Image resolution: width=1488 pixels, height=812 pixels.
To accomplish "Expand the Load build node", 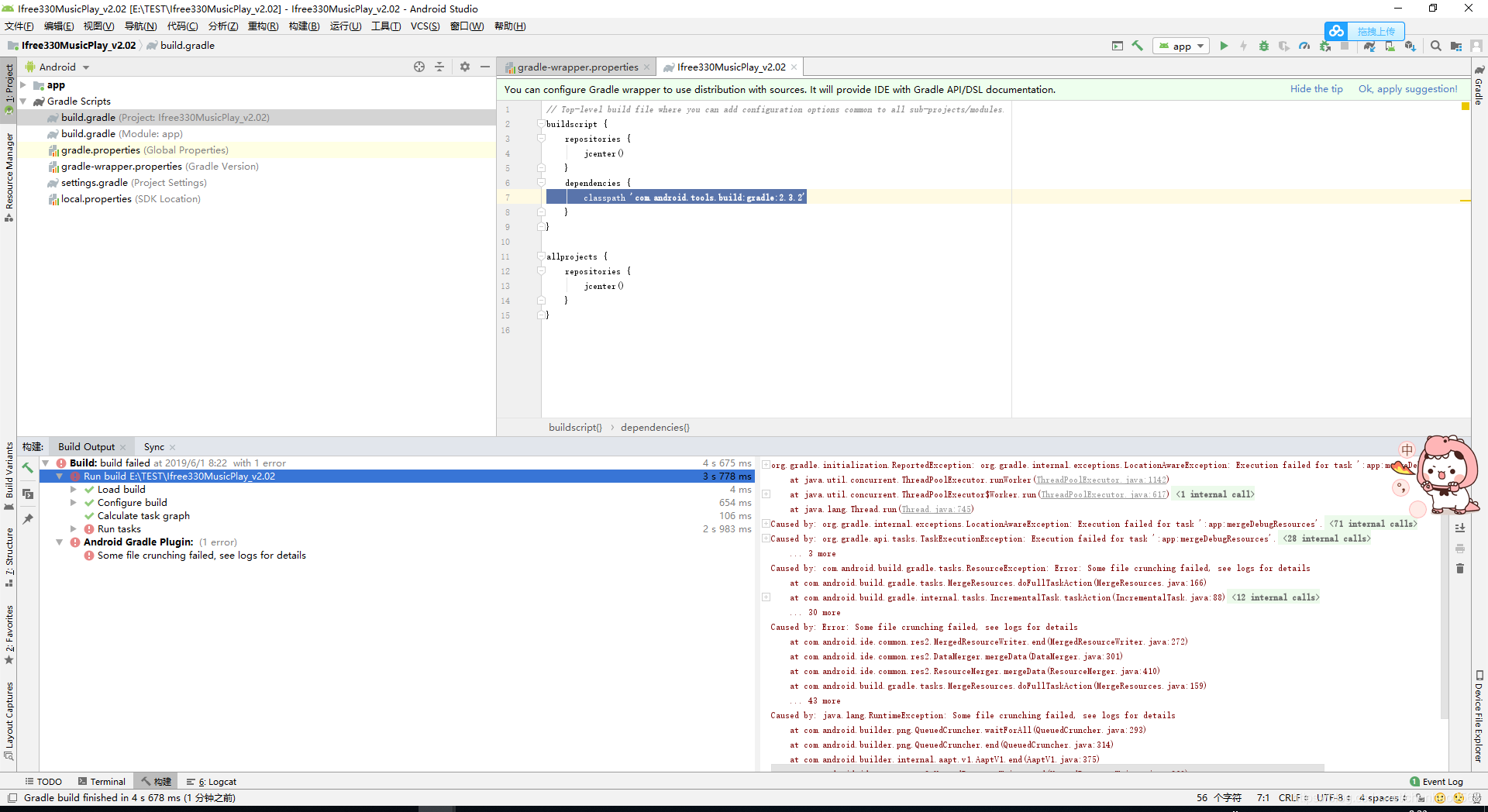I will pyautogui.click(x=74, y=490).
